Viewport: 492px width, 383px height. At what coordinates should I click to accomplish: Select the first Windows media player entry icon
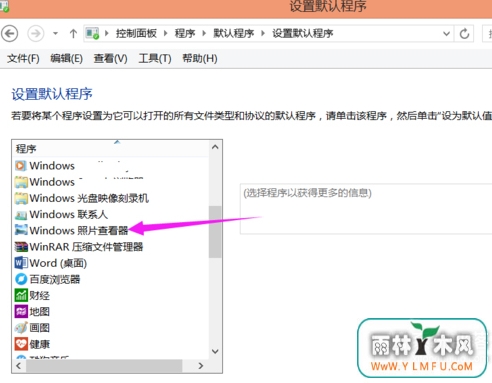pyautogui.click(x=21, y=166)
